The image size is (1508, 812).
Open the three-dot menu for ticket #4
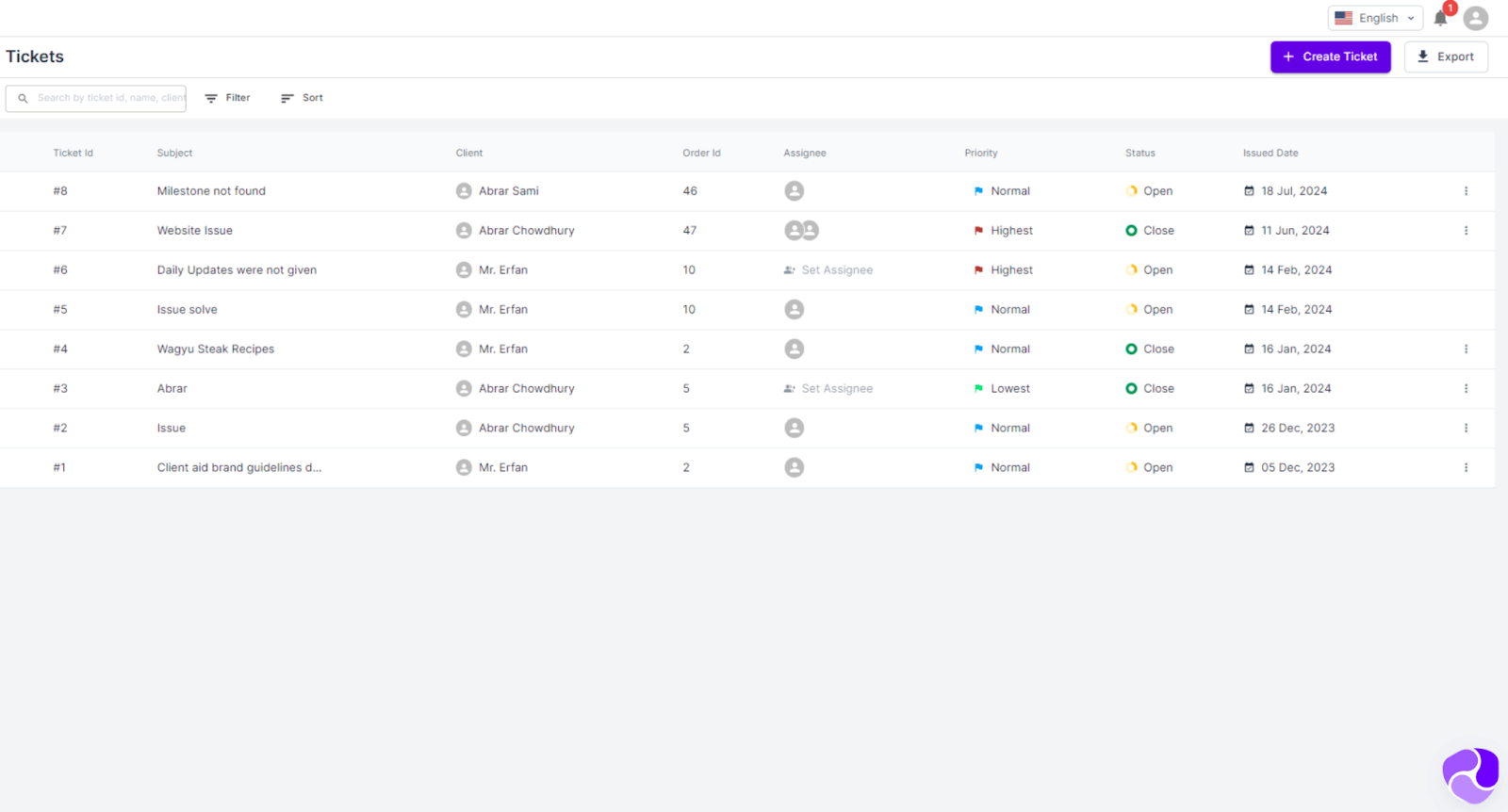click(x=1466, y=349)
